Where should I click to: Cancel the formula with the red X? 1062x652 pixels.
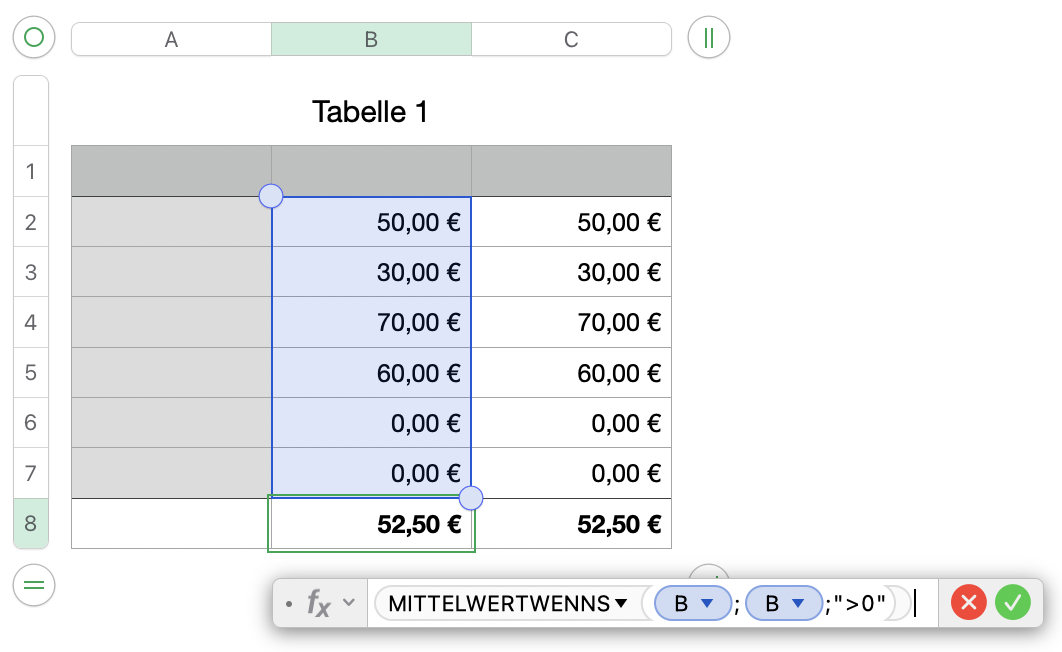tap(969, 602)
